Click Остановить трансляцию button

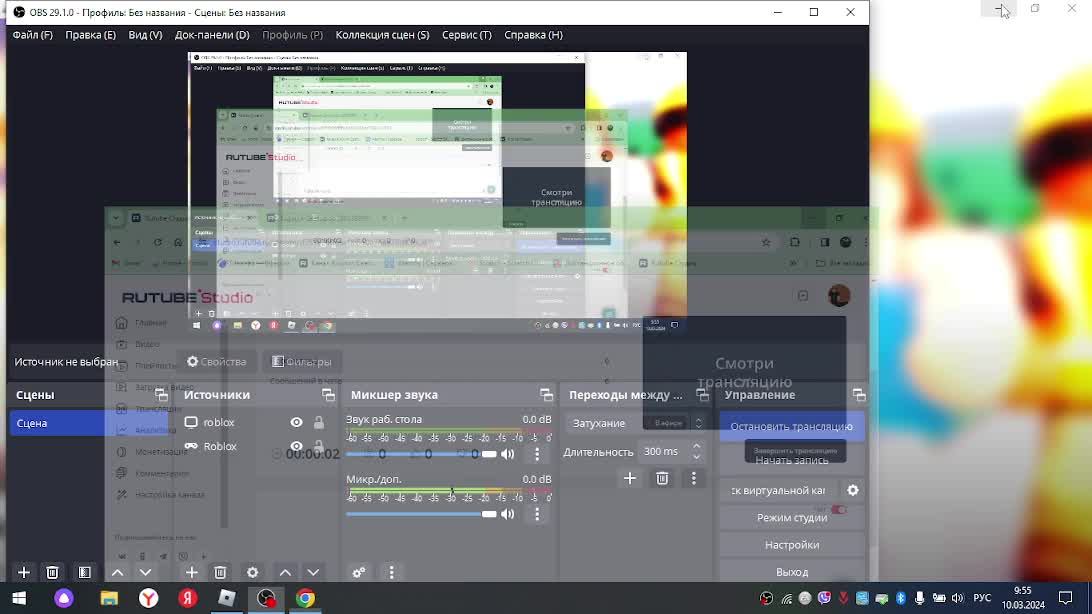[792, 426]
